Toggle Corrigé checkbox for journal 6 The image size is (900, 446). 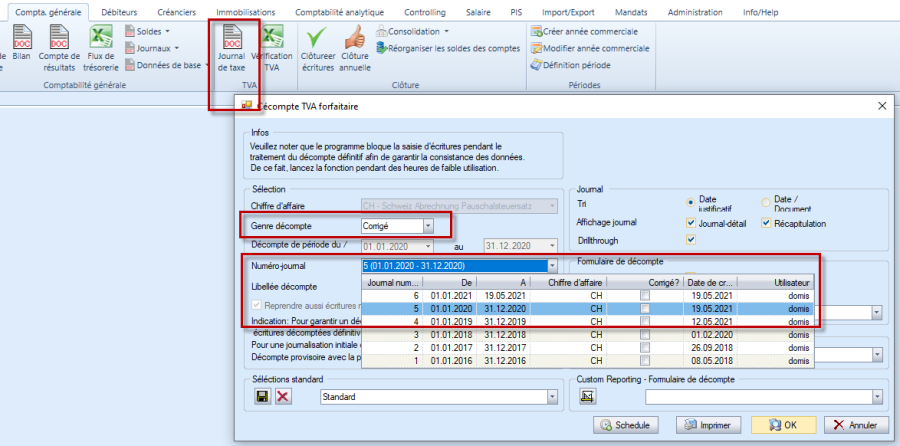point(645,296)
